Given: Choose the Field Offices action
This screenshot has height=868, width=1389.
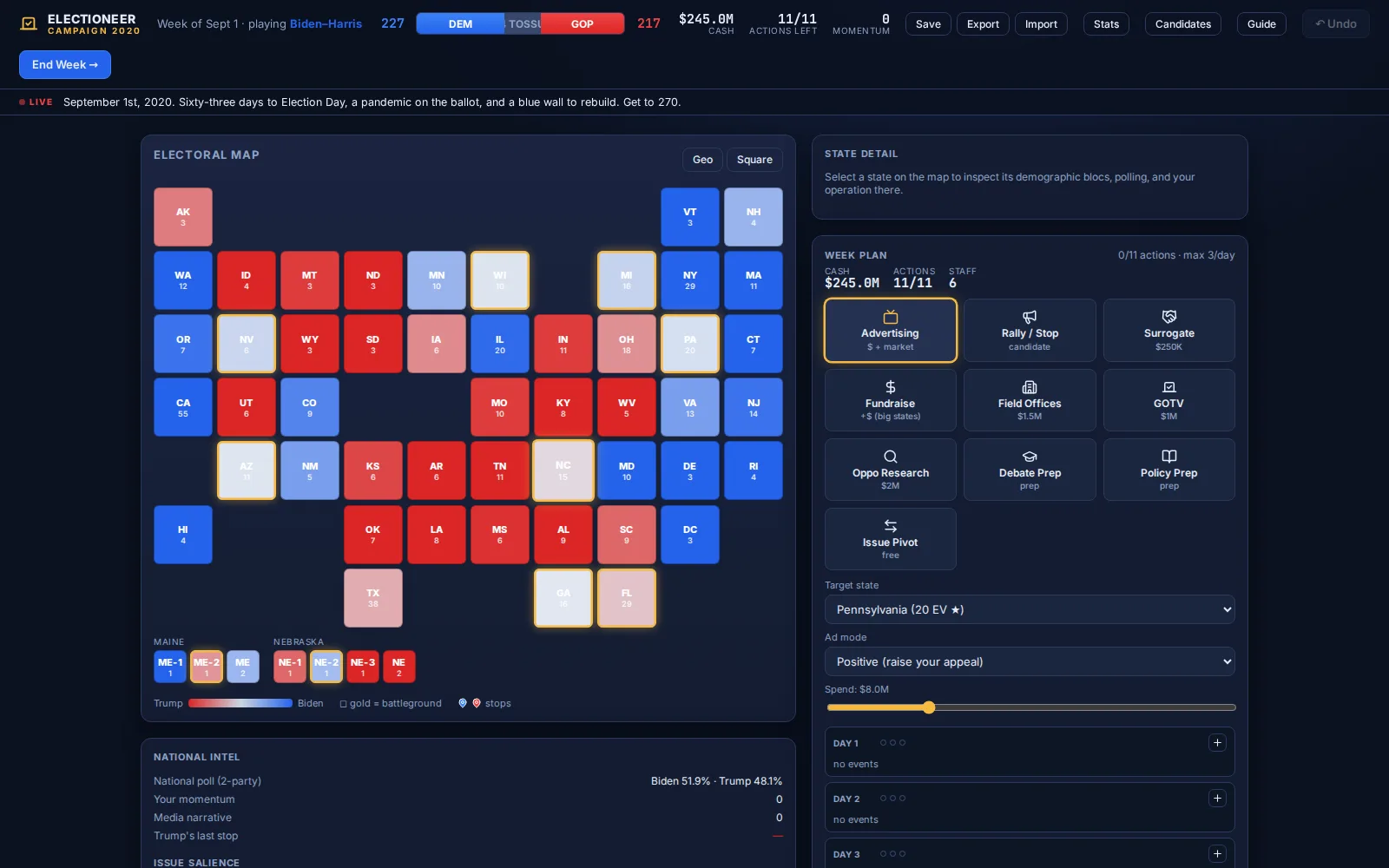Looking at the screenshot, I should tap(1030, 400).
